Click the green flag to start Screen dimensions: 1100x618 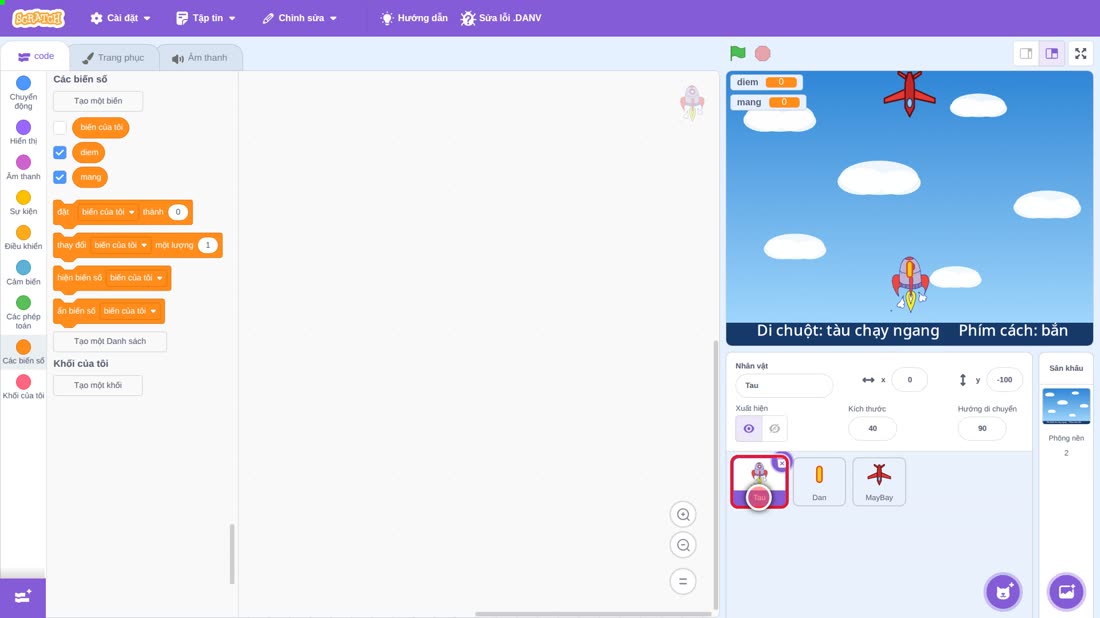[737, 53]
